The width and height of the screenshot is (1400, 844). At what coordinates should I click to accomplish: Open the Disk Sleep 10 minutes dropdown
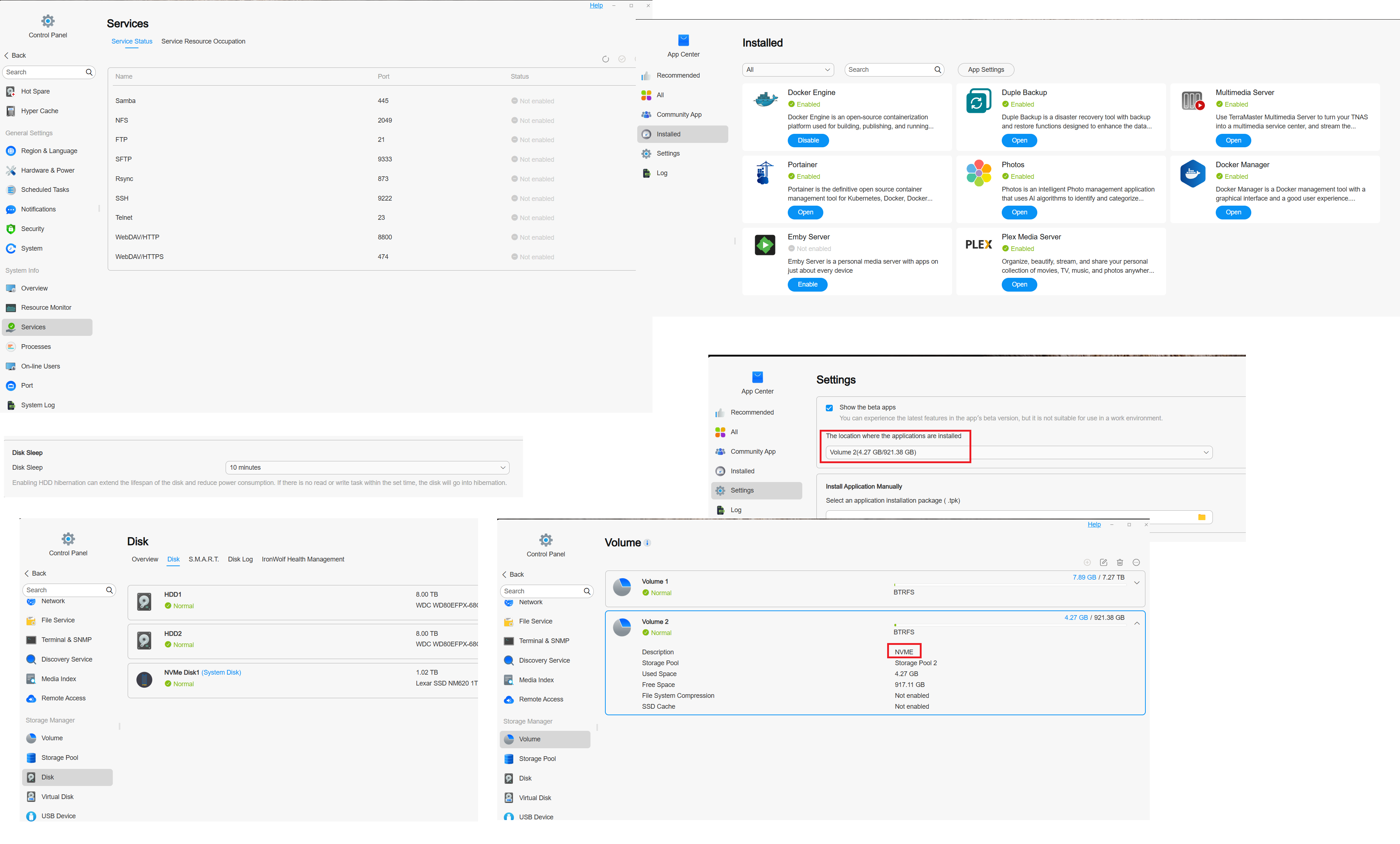coord(367,467)
